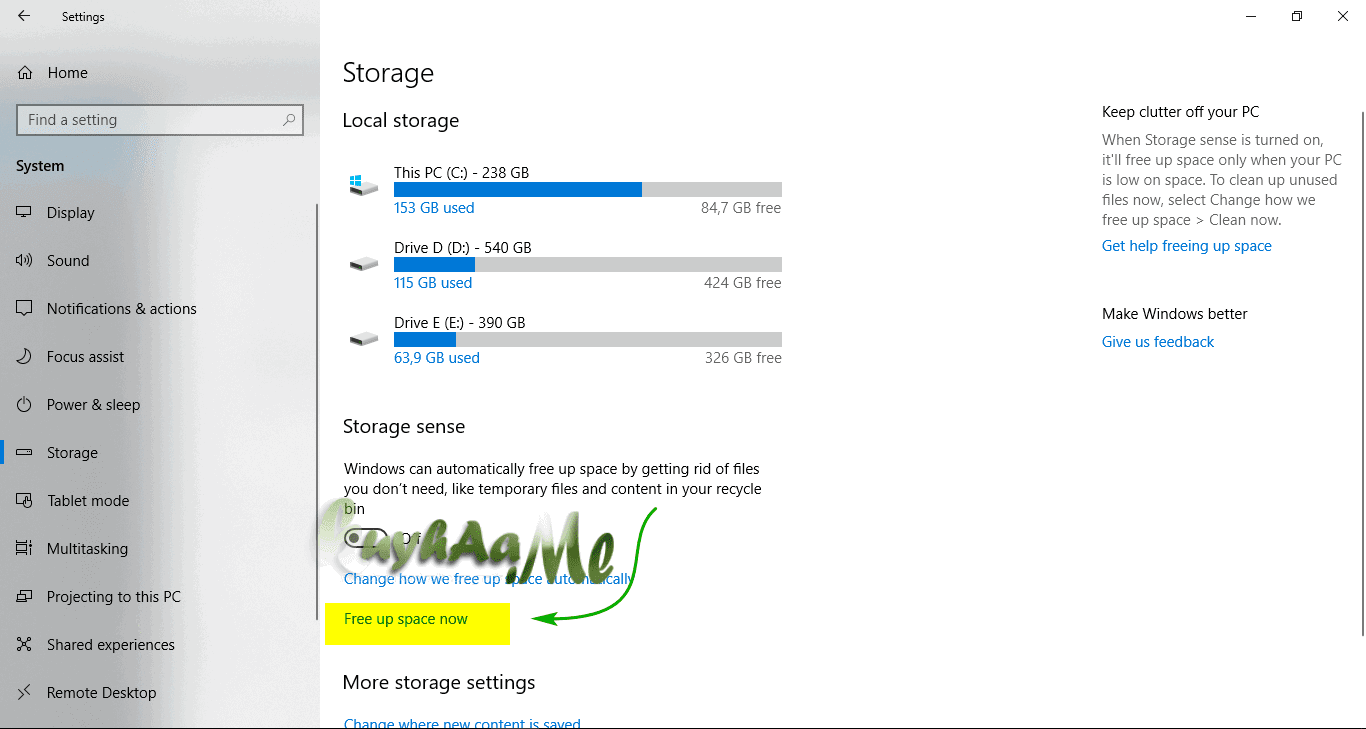The width and height of the screenshot is (1366, 729).
Task: Click the Home icon in sidebar
Action: (25, 73)
